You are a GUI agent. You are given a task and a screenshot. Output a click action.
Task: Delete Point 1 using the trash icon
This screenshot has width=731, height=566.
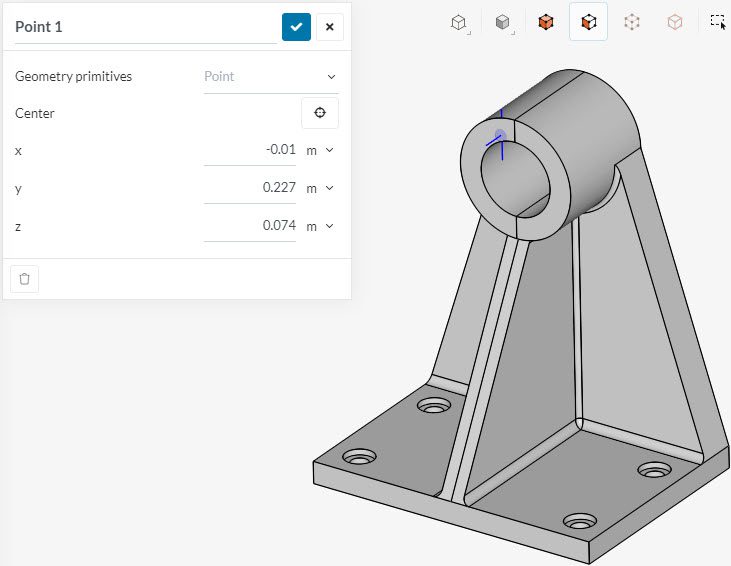pyautogui.click(x=24, y=279)
